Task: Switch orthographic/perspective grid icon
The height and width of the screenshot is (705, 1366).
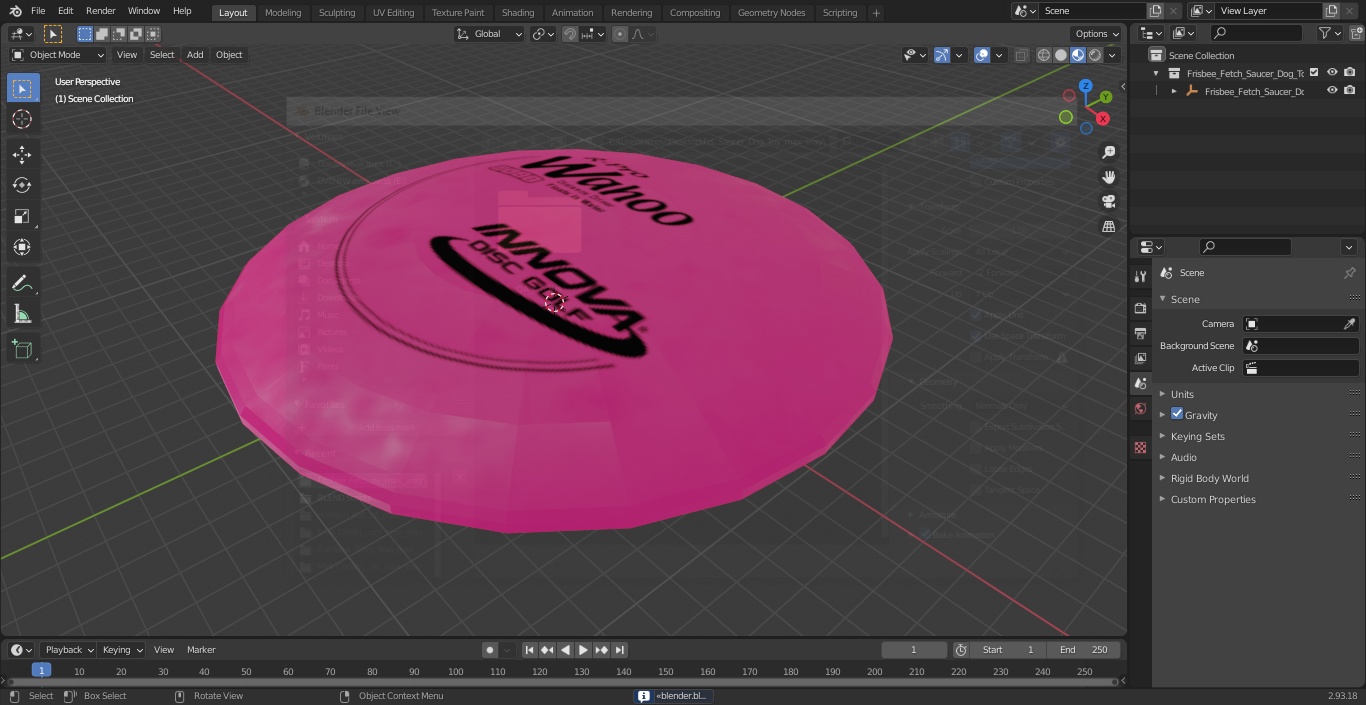Action: click(1108, 227)
